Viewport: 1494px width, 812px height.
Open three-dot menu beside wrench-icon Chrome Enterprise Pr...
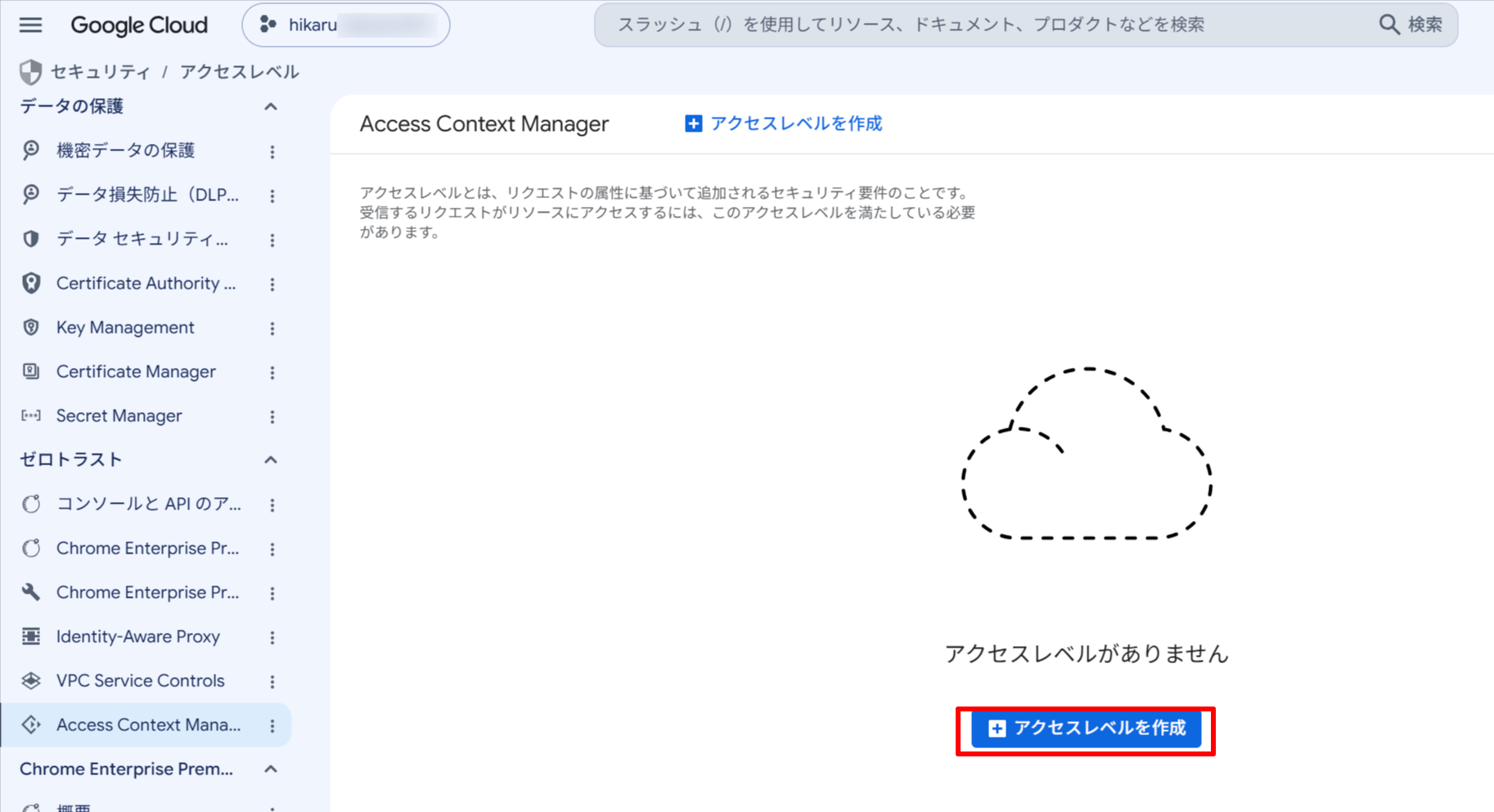[272, 593]
